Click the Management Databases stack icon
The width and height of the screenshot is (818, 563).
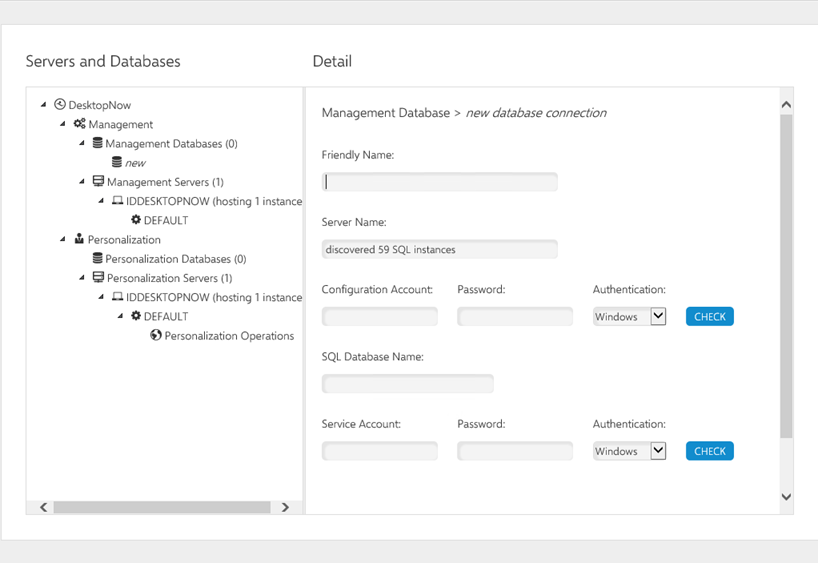point(98,143)
